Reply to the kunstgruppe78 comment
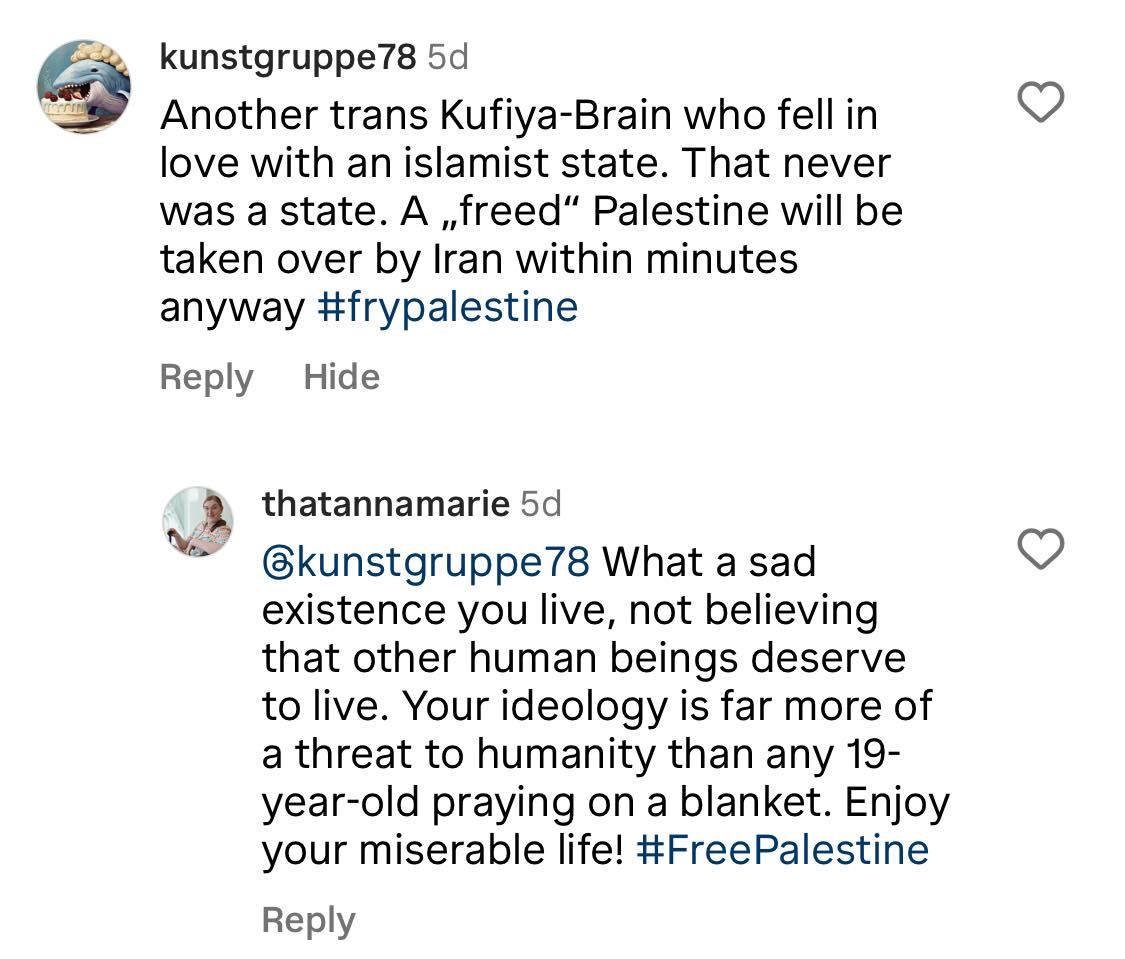Viewport: 1125px width, 959px height. click(x=206, y=377)
